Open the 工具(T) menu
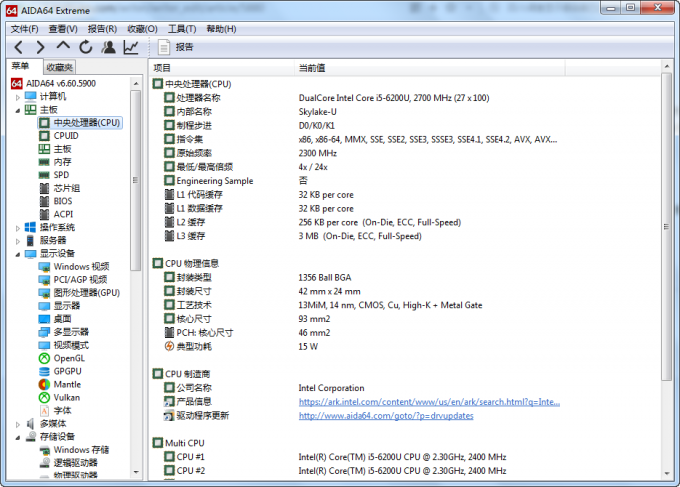Viewport: 680px width, 487px height. click(x=182, y=29)
